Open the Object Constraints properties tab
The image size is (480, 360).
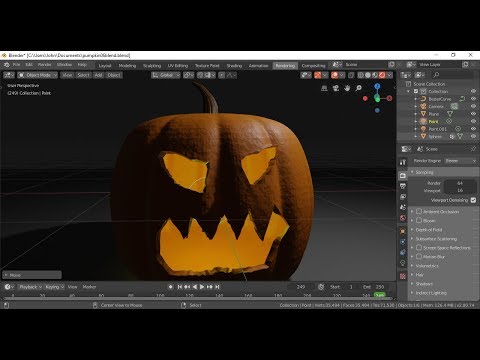[403, 252]
